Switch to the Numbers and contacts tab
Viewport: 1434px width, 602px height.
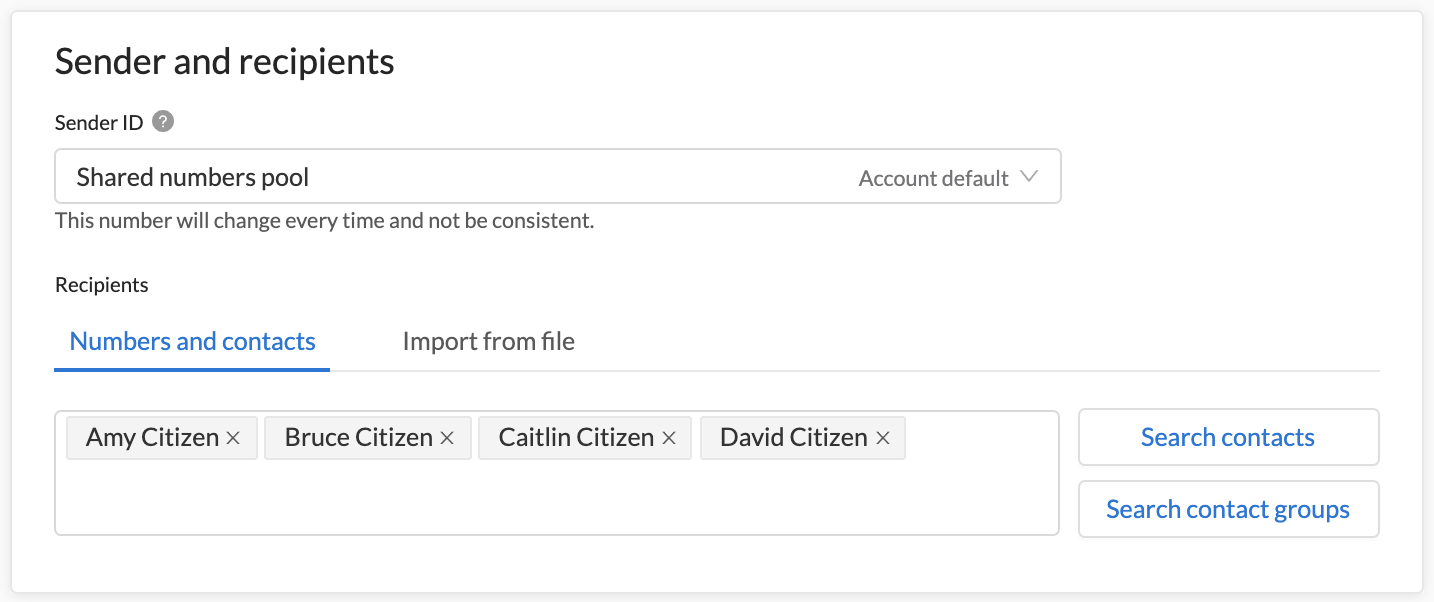pyautogui.click(x=192, y=342)
